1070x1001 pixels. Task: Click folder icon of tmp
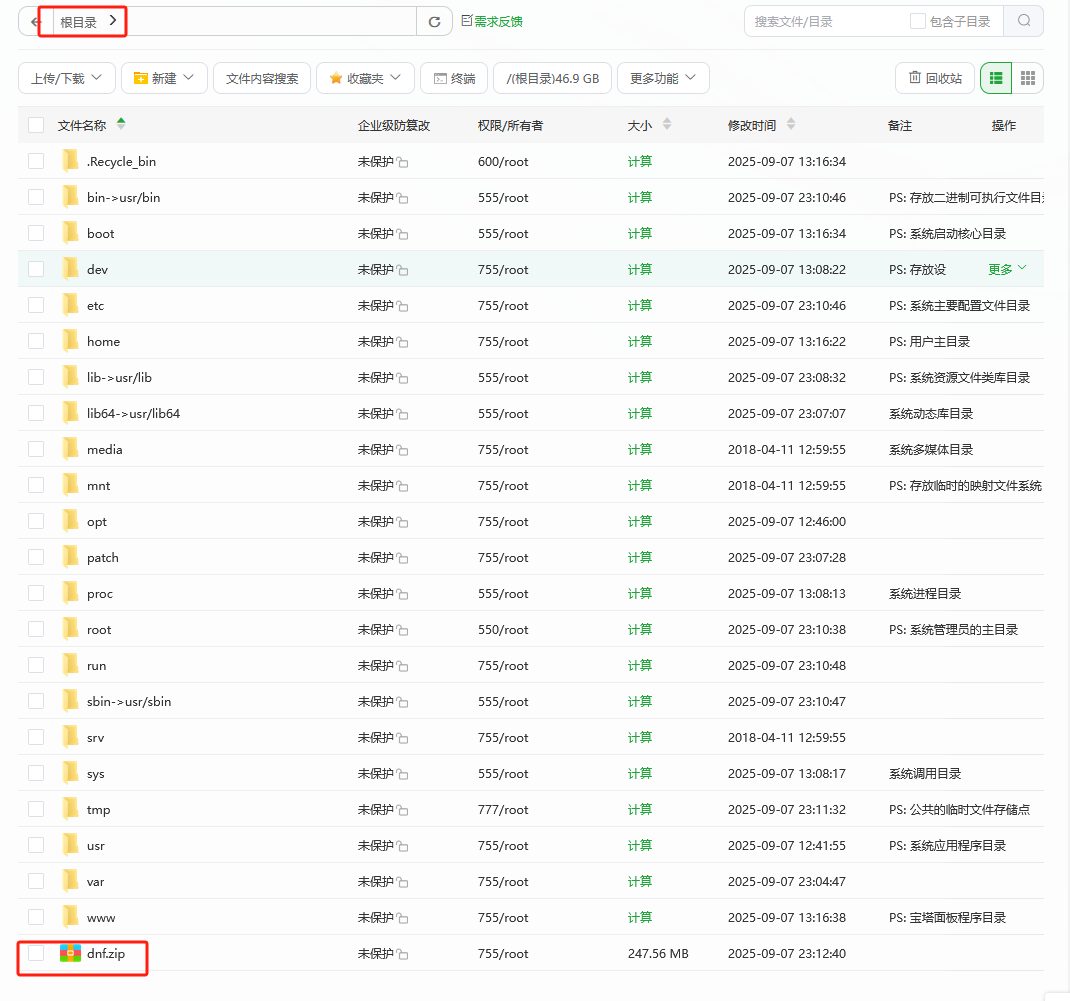click(x=70, y=809)
